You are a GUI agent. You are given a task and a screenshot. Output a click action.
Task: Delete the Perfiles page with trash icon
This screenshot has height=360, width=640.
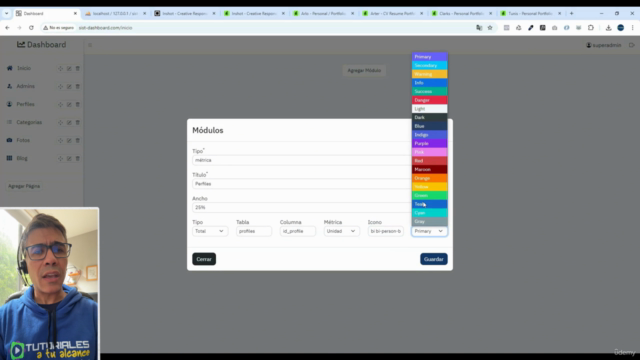pyautogui.click(x=78, y=104)
